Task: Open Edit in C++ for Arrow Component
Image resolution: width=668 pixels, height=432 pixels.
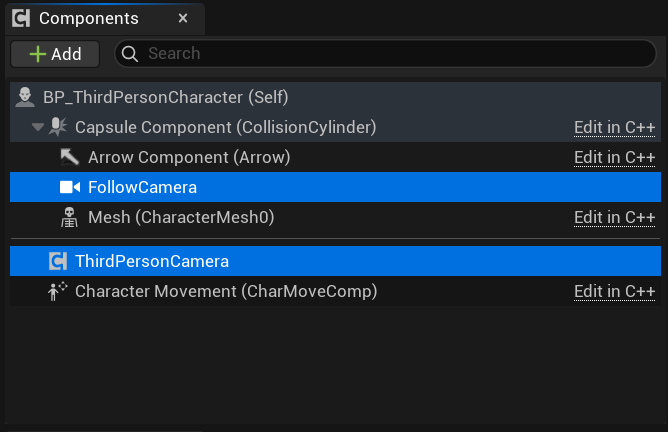Action: coord(614,157)
